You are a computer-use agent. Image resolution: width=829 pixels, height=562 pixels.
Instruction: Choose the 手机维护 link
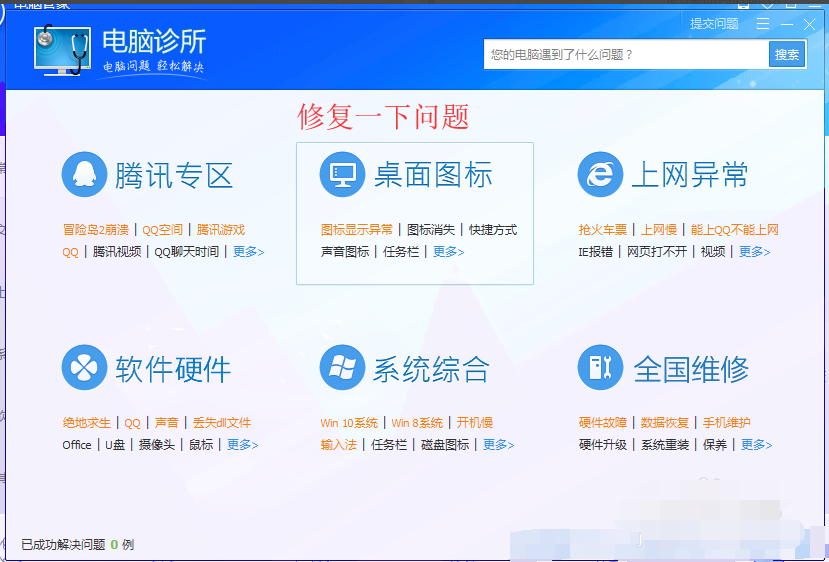[x=726, y=422]
